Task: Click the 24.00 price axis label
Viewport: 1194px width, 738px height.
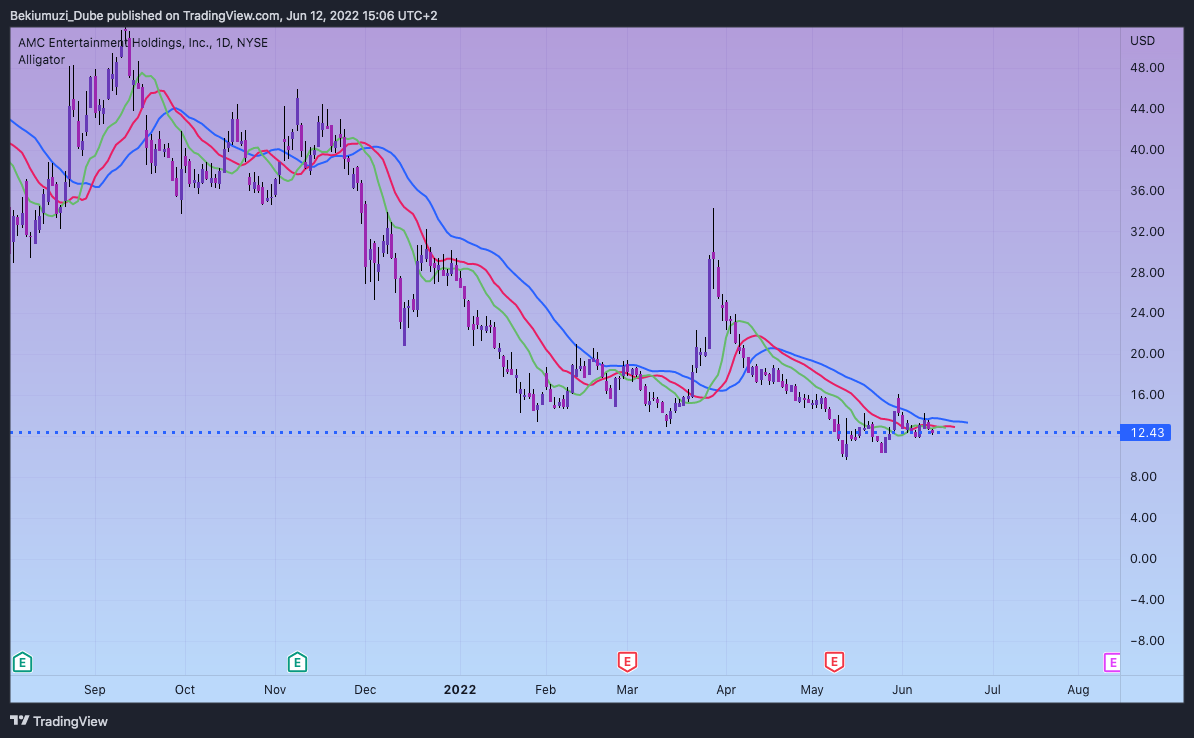Action: pyautogui.click(x=1147, y=312)
